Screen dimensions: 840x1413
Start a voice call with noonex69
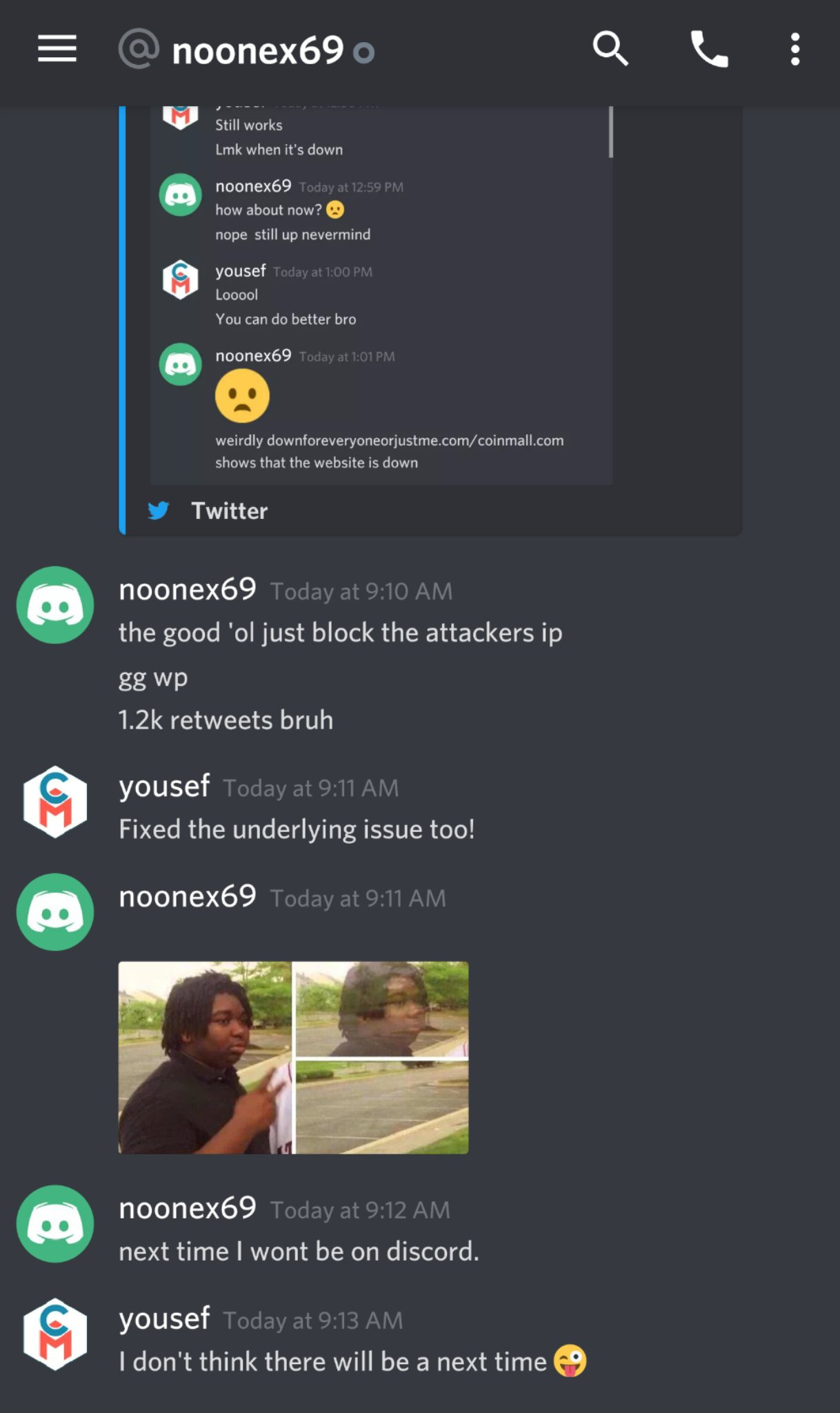tap(710, 49)
